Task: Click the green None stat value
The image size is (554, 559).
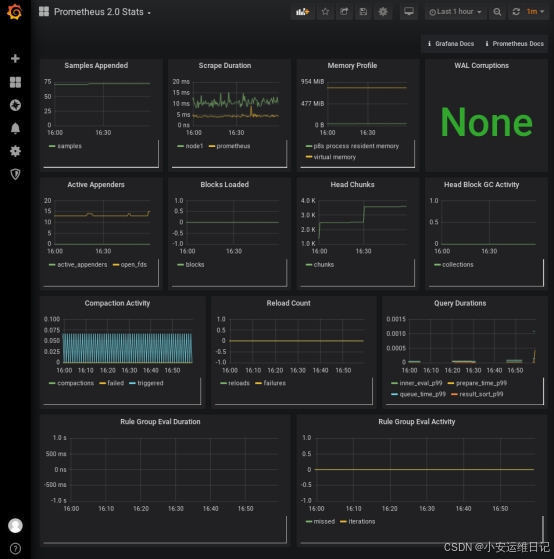Action: point(486,122)
